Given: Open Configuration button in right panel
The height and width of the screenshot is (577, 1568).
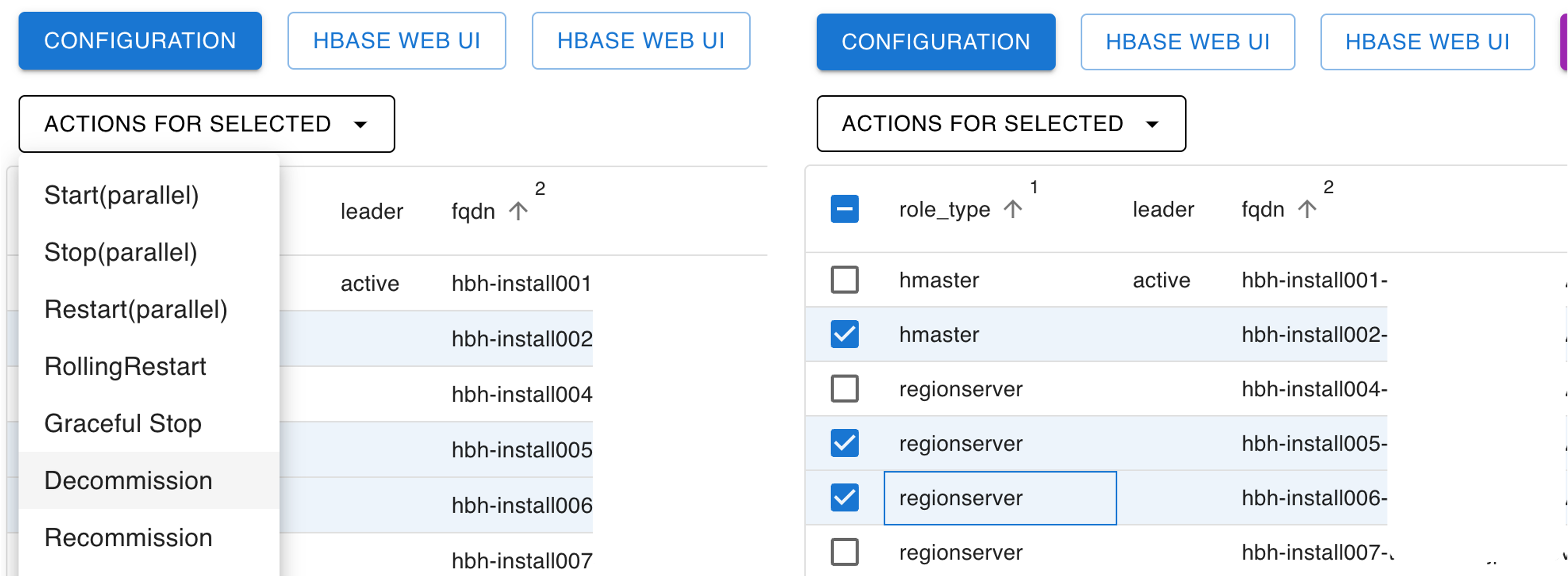Looking at the screenshot, I should (935, 42).
